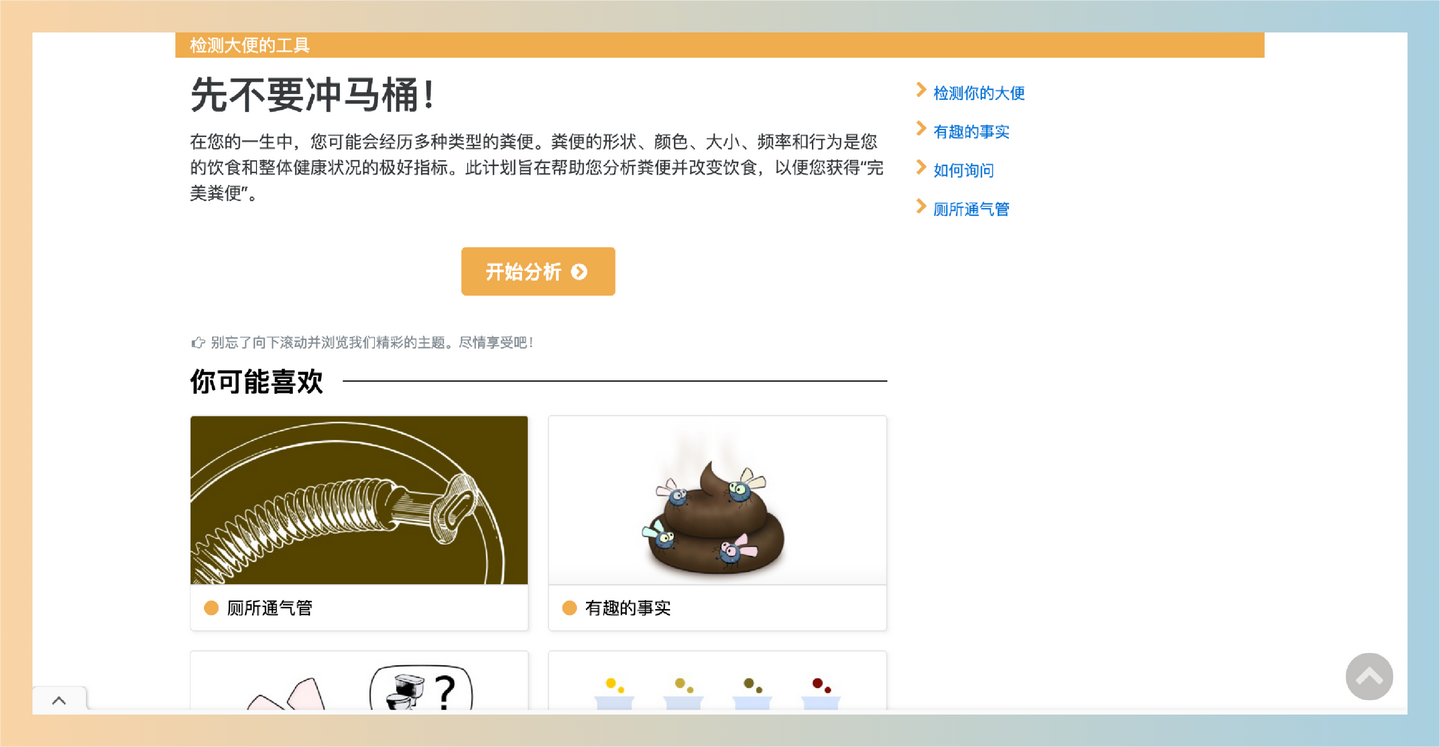
Task: Open the poop with flies illustration thumbnail
Action: pos(717,500)
